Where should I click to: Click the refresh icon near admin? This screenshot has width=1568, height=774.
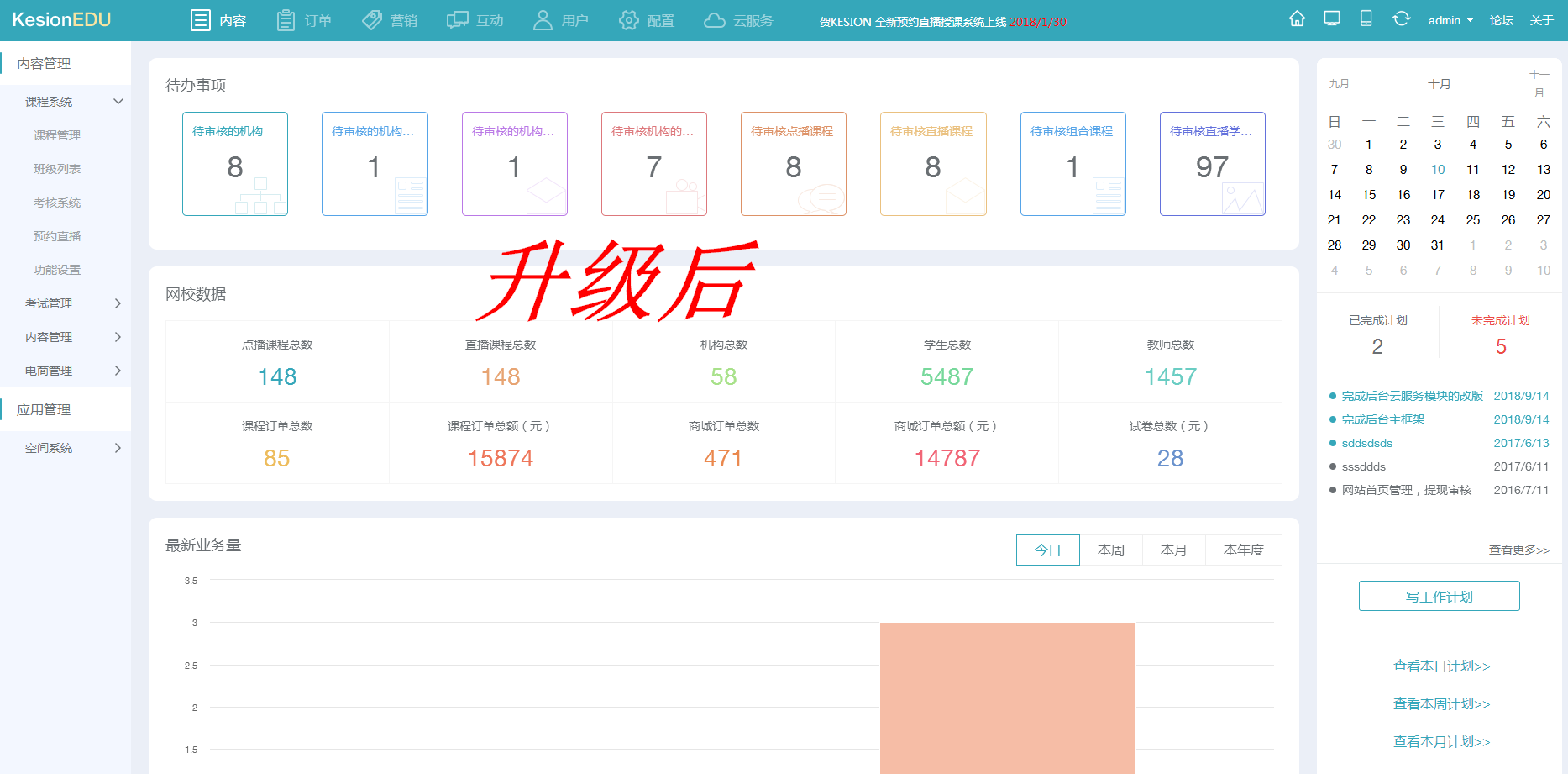click(x=1401, y=18)
